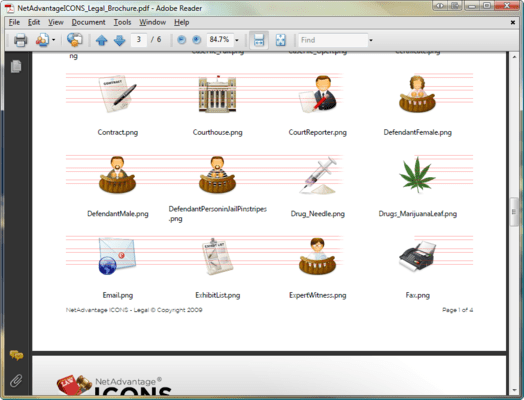Click the DefendantMale icon image
This screenshot has height=400, width=524.
pyautogui.click(x=117, y=175)
